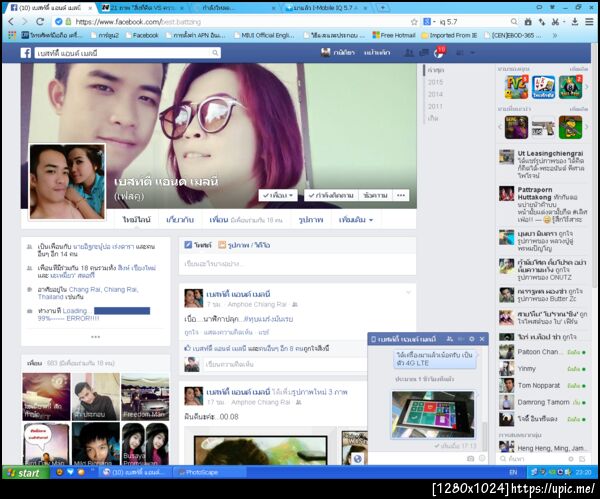
Task: Open the Yinmy chat contact
Action: [543, 369]
